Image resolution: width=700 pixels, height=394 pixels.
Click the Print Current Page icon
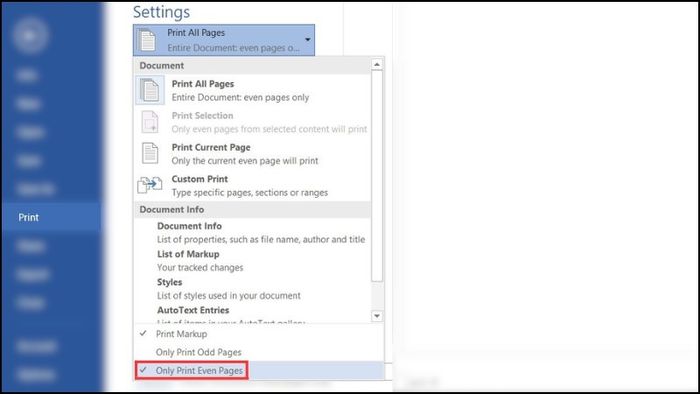click(x=150, y=153)
